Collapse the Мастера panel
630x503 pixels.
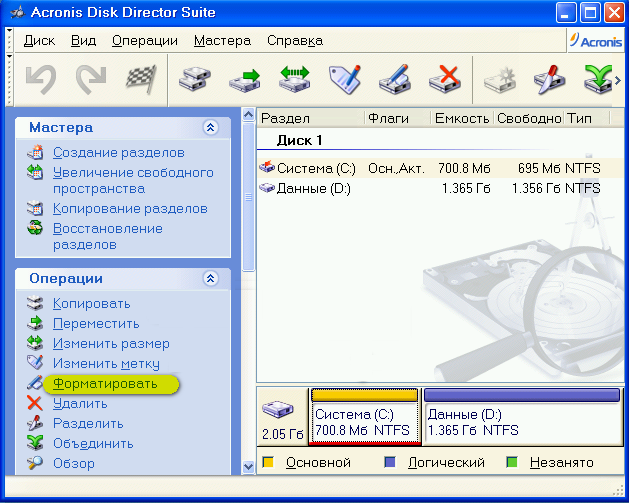(211, 128)
